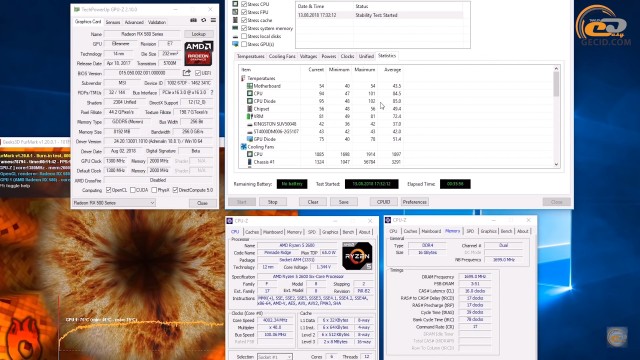Screen dimensions: 640x360
Task: Click the FurMark flame mascot logo
Action: [23, 338]
